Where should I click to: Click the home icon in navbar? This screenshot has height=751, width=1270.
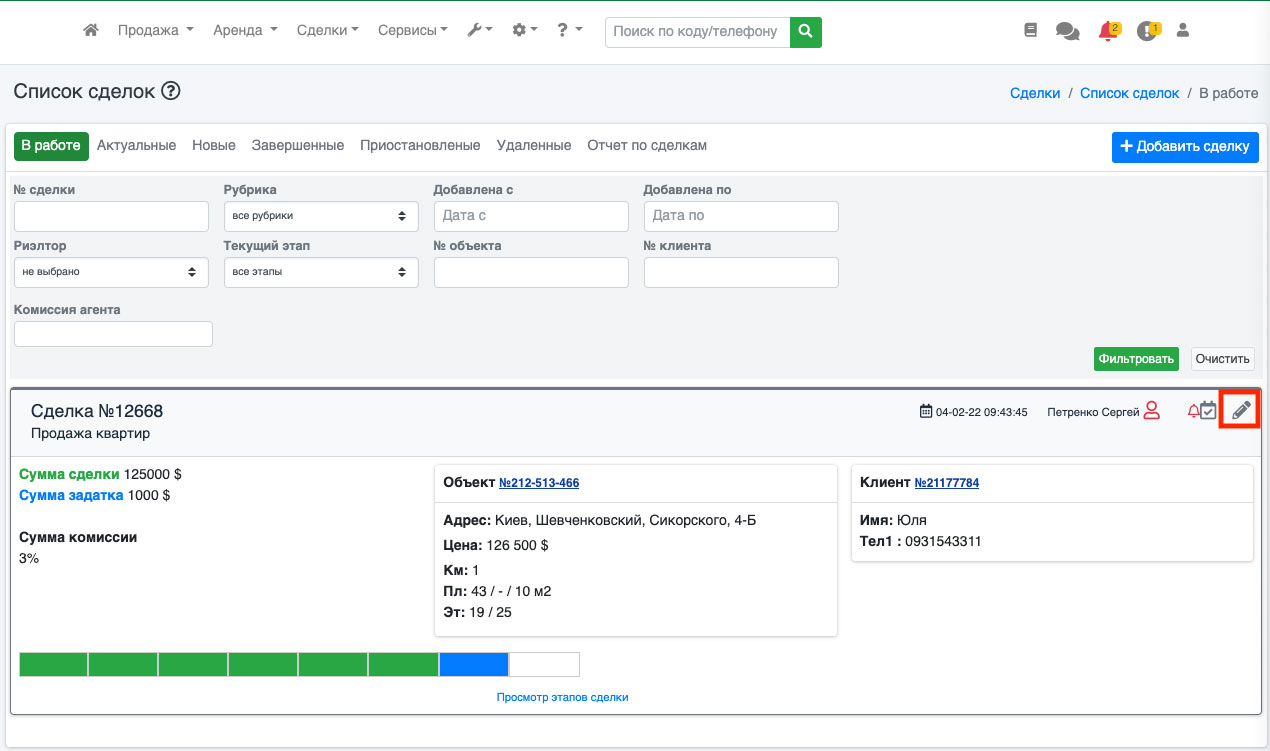(x=91, y=31)
